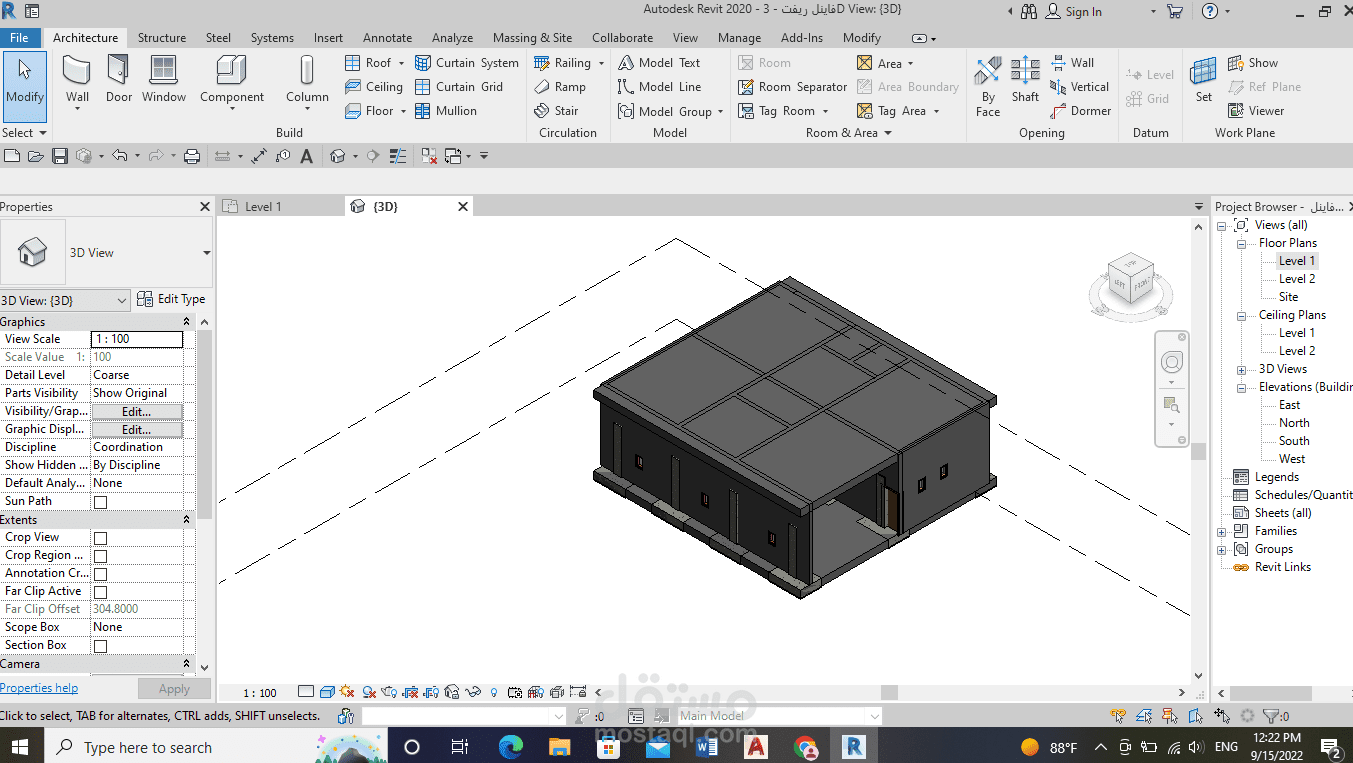Viewport: 1353px width, 763px height.
Task: Switch to the Annotate ribbon tab
Action: [387, 38]
